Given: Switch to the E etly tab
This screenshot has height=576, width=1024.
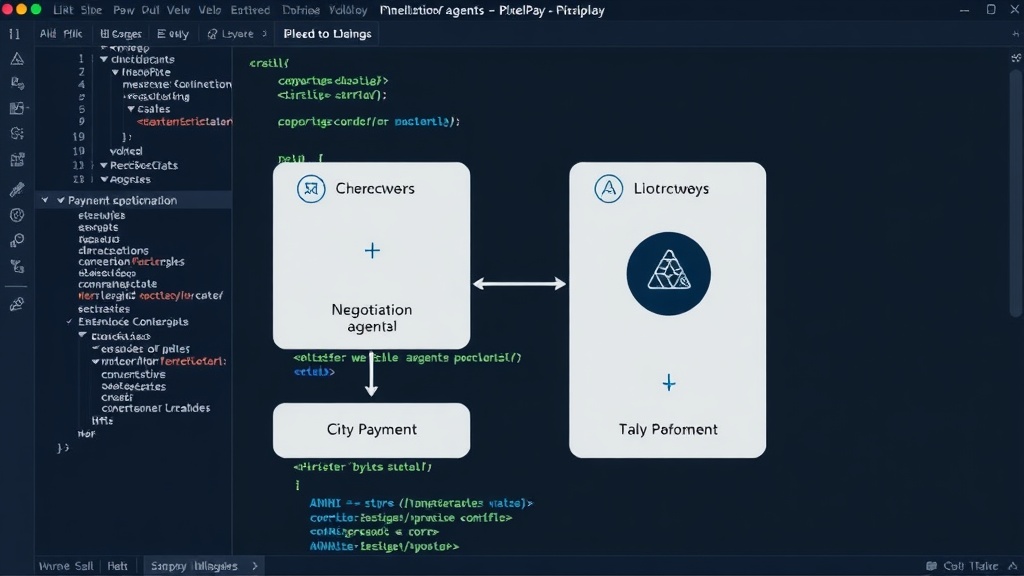Looking at the screenshot, I should coord(173,34).
